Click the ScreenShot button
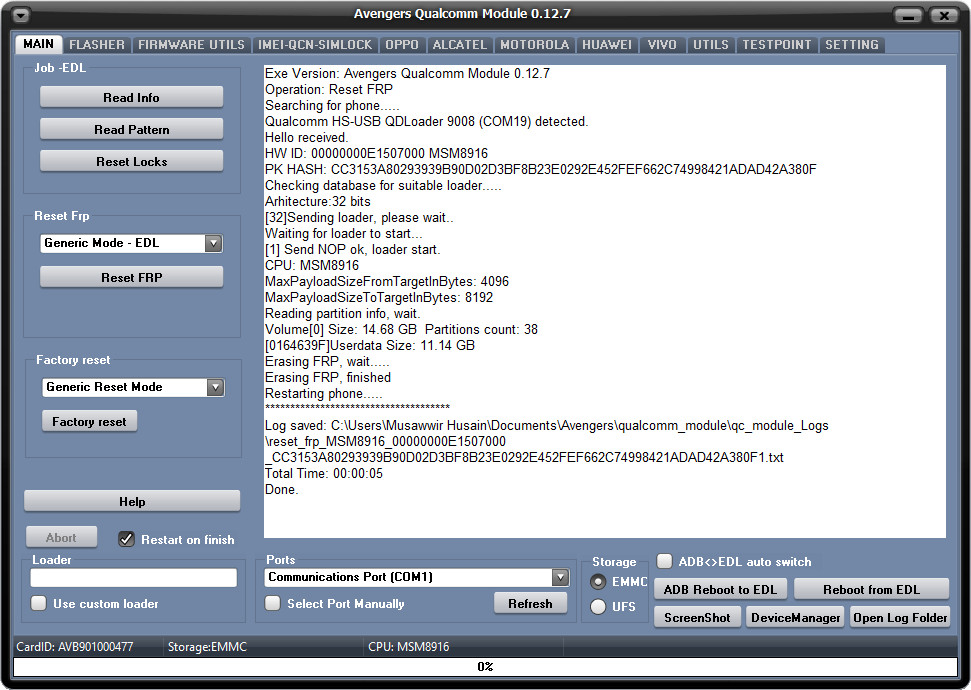 pyautogui.click(x=697, y=618)
